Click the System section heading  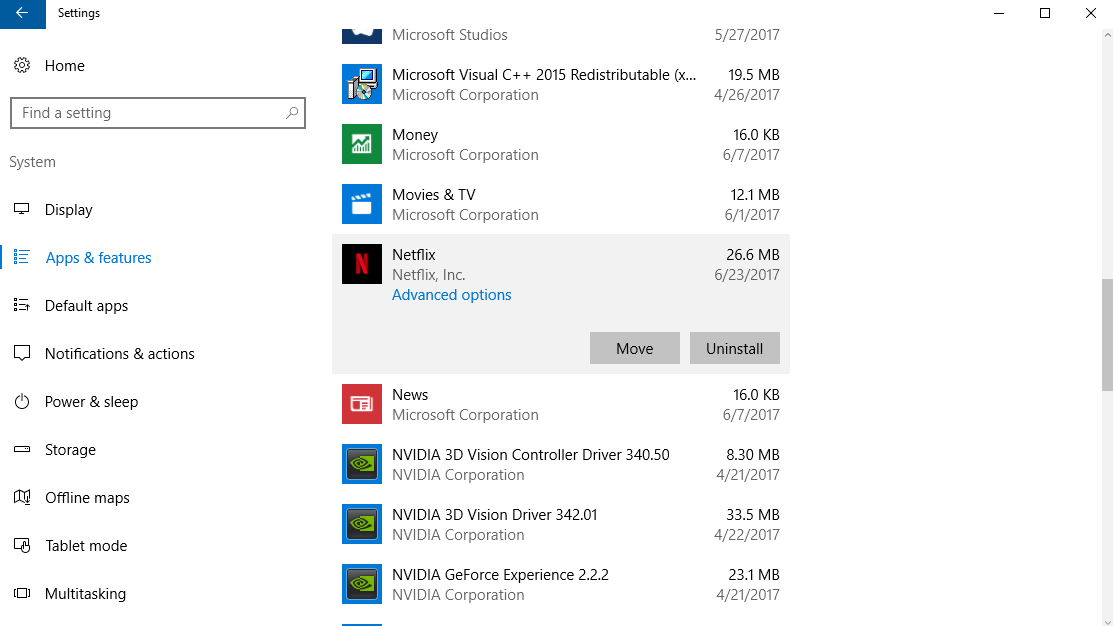point(32,162)
